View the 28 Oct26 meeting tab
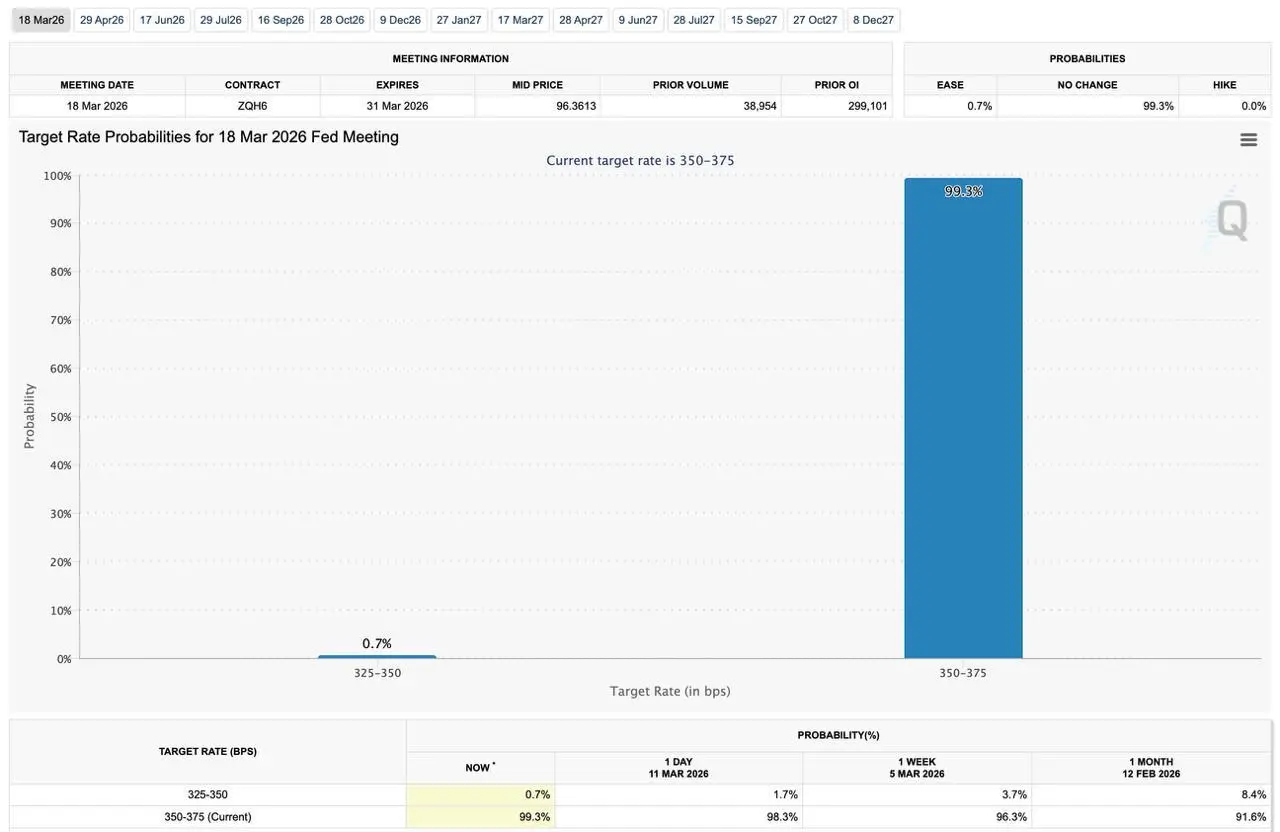The width and height of the screenshot is (1280, 832). (x=342, y=20)
